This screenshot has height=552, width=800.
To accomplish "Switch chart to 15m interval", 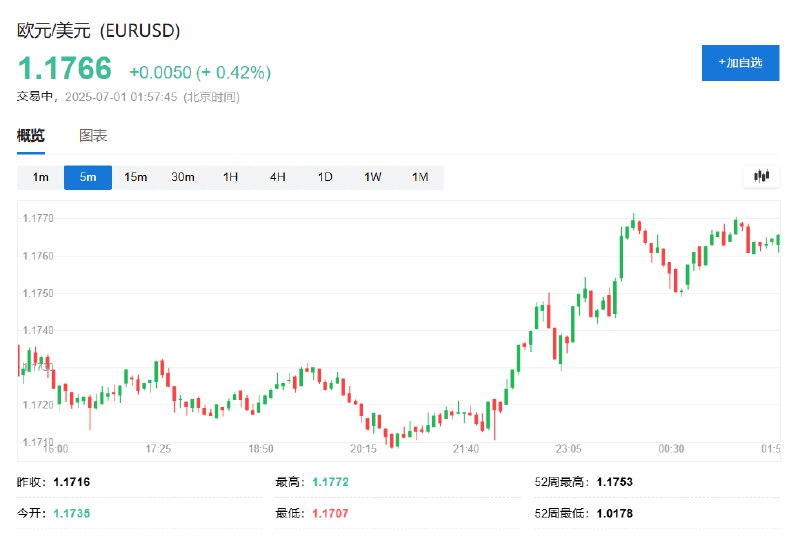I will pos(135,177).
